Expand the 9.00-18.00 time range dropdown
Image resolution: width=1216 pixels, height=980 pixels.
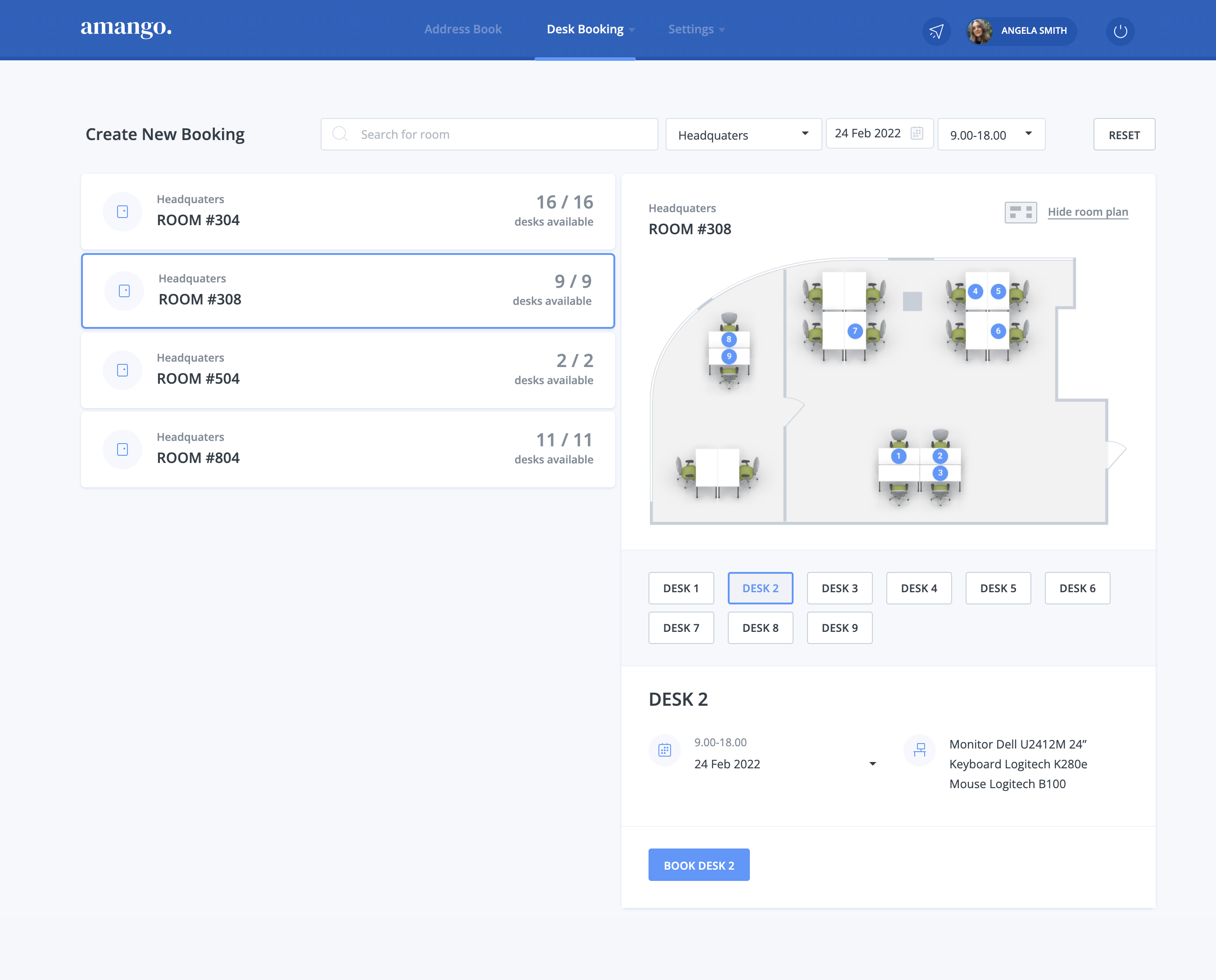pyautogui.click(x=991, y=134)
